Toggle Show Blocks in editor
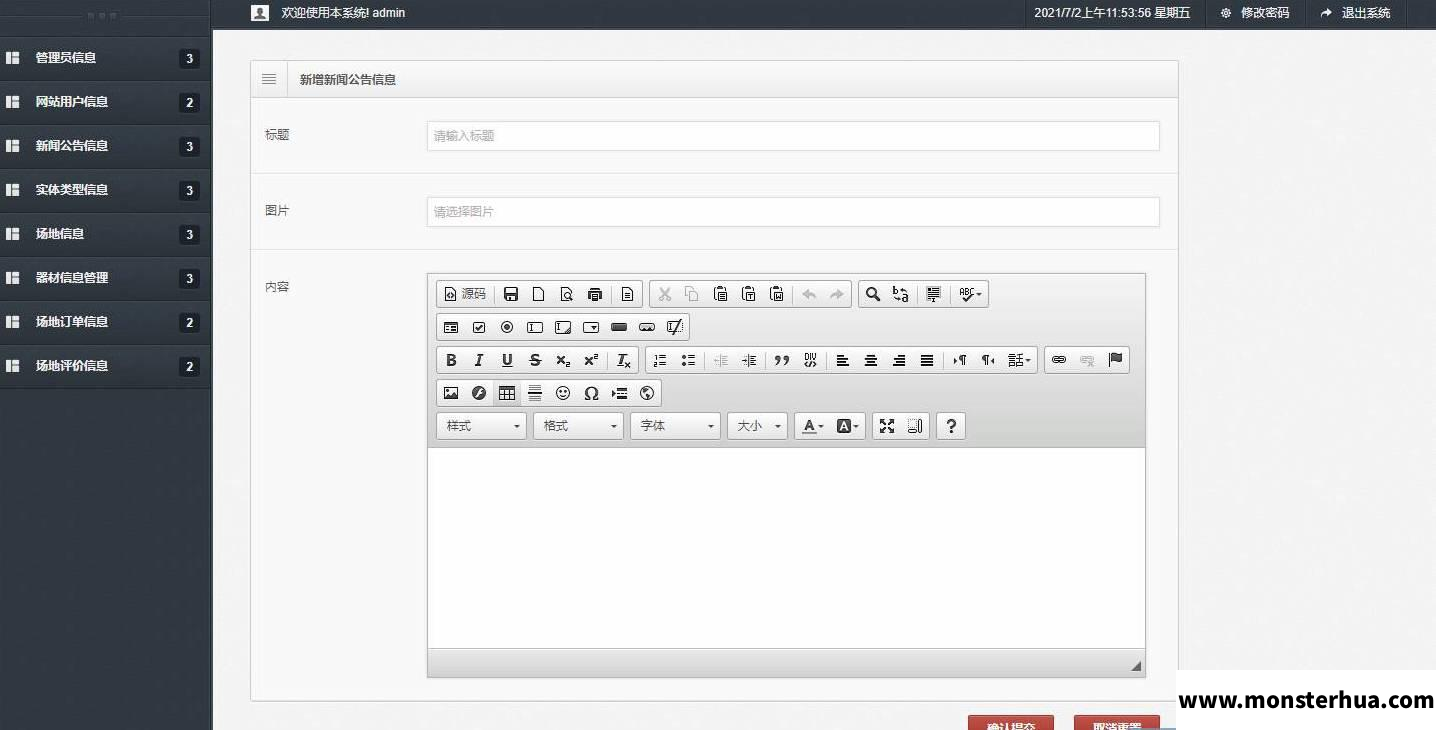The width and height of the screenshot is (1436, 730). click(915, 426)
